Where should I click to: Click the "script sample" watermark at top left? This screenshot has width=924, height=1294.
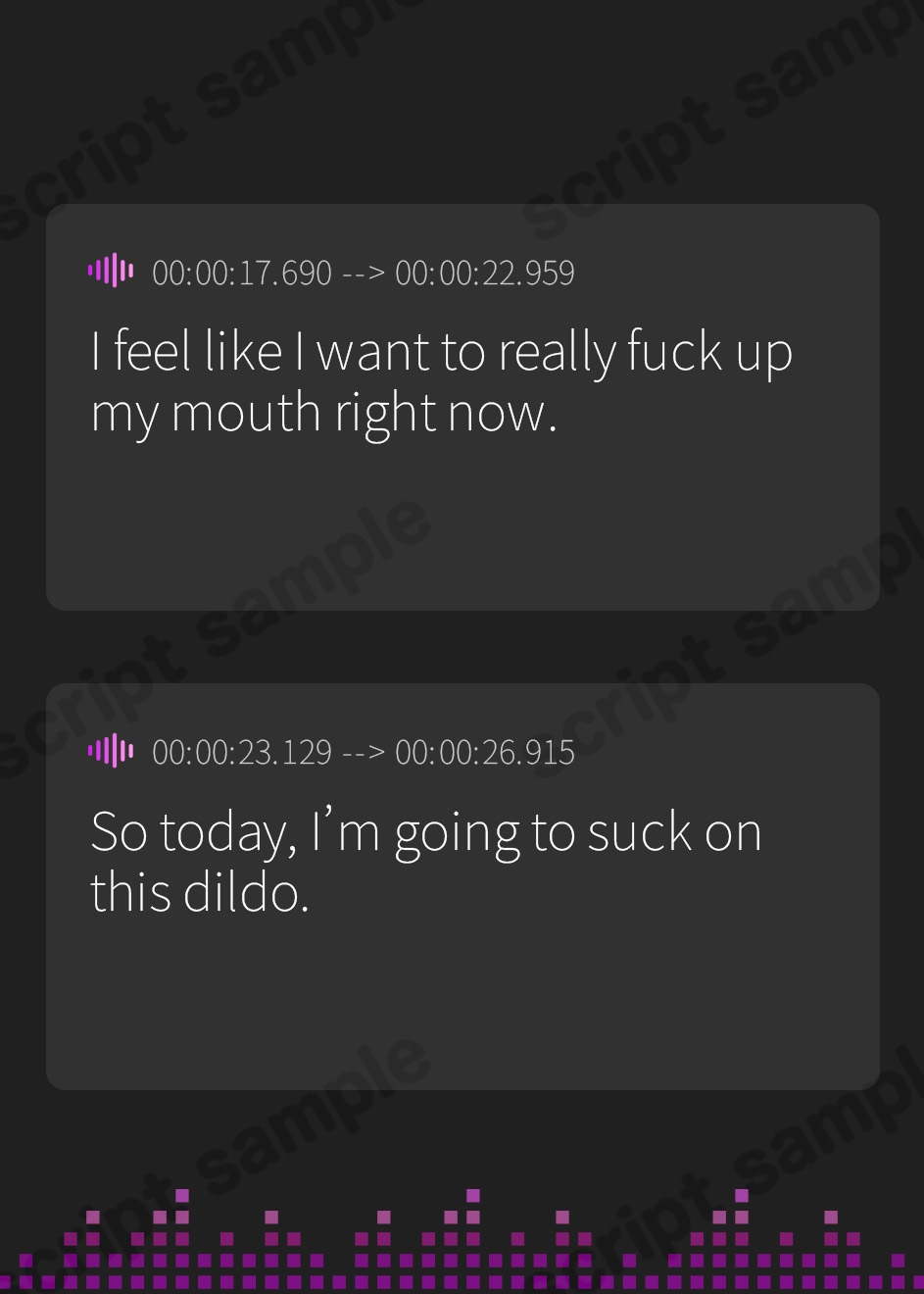click(x=186, y=108)
